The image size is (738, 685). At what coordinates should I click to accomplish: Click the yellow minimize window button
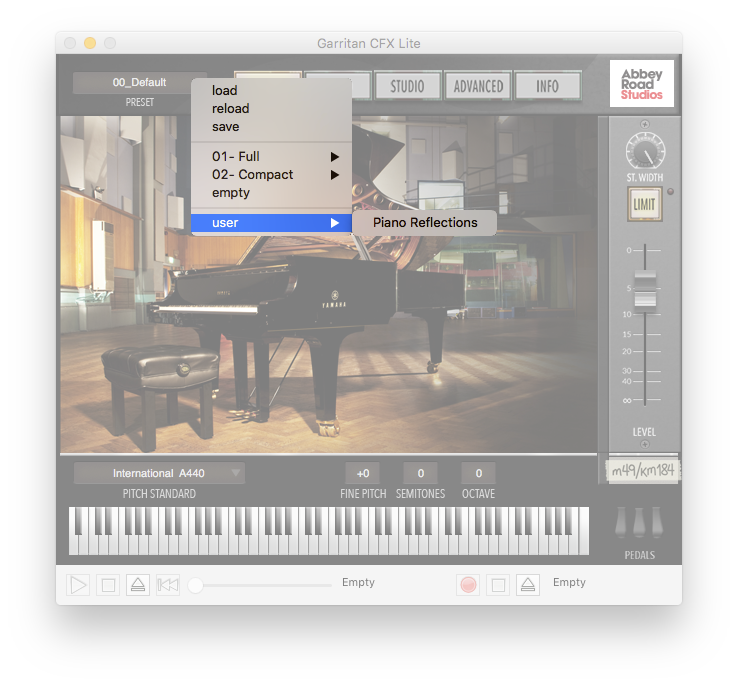coord(90,43)
